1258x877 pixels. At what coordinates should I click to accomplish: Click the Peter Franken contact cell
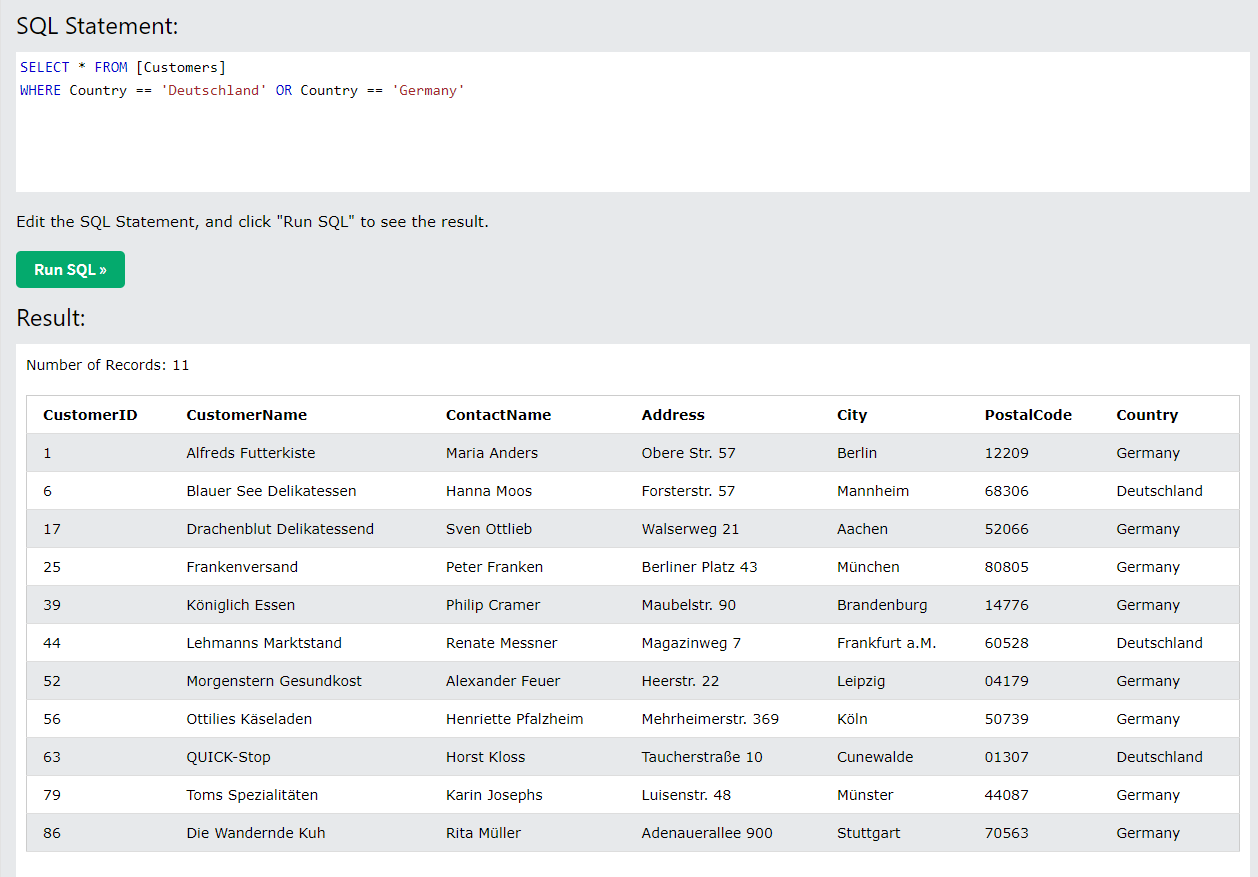[x=495, y=567]
